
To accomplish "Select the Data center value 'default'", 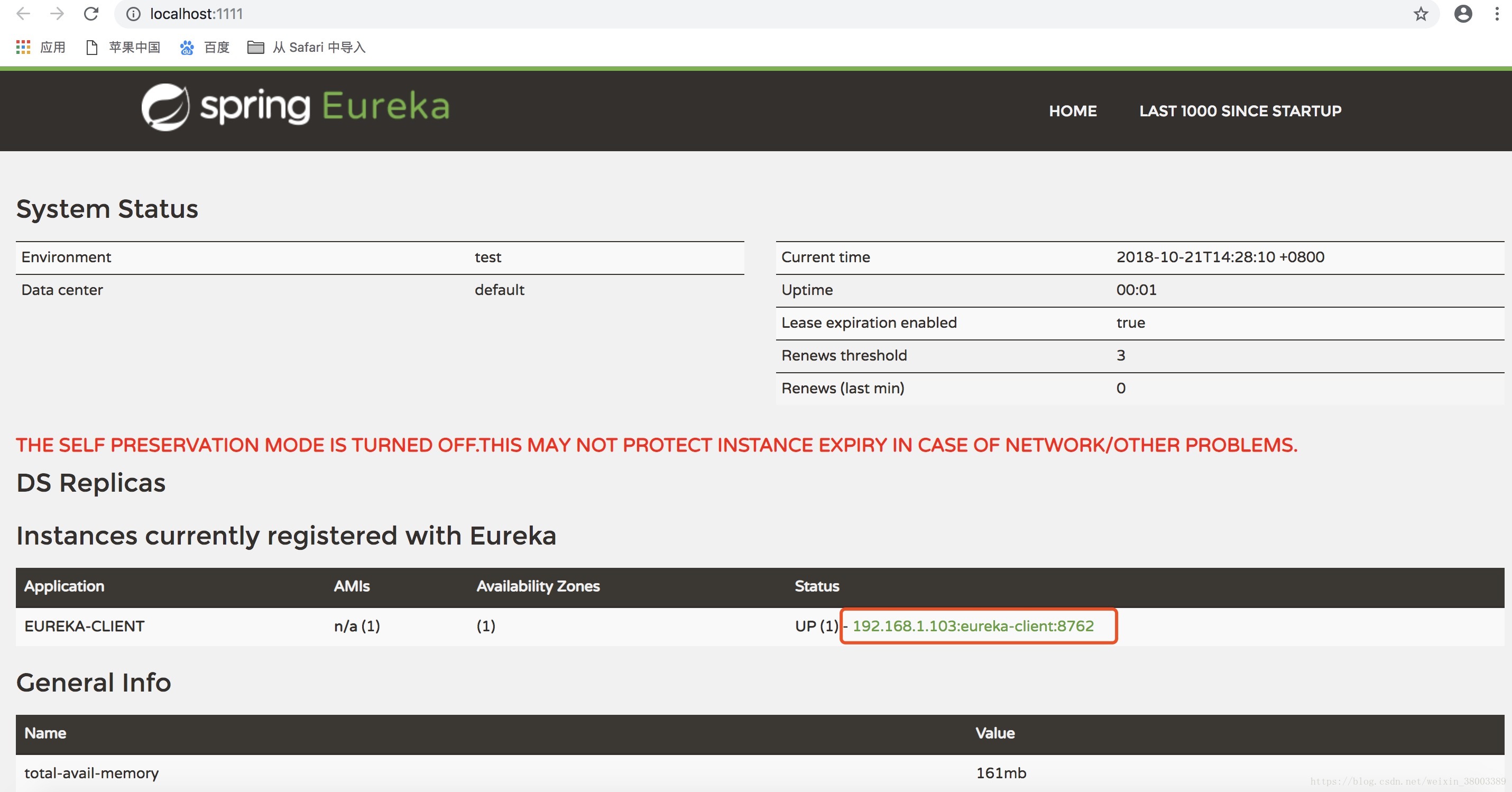I will pyautogui.click(x=500, y=290).
